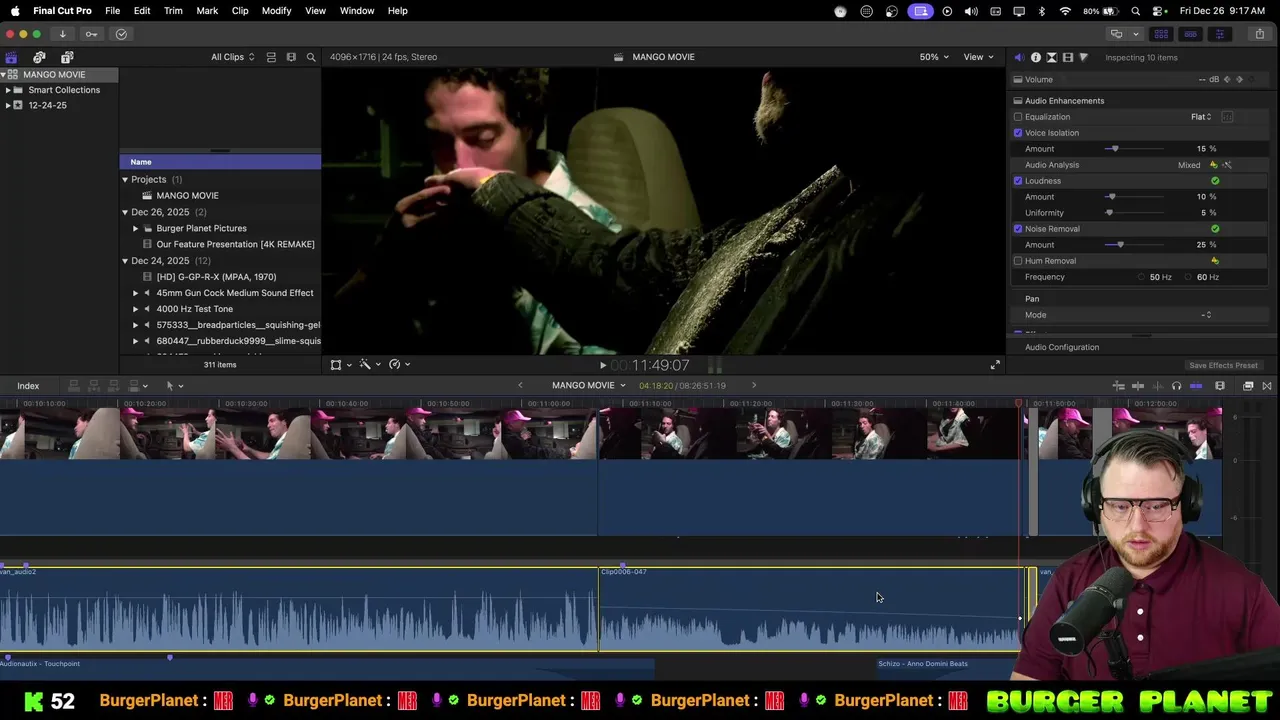Show the titles and generators sidebar
The image size is (1280, 720).
click(67, 57)
